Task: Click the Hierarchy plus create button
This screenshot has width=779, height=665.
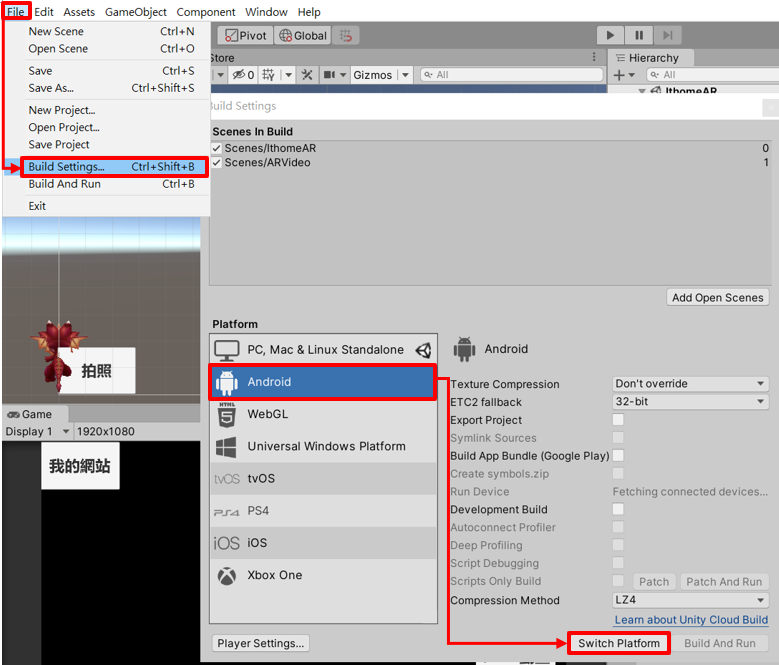Action: 624,75
